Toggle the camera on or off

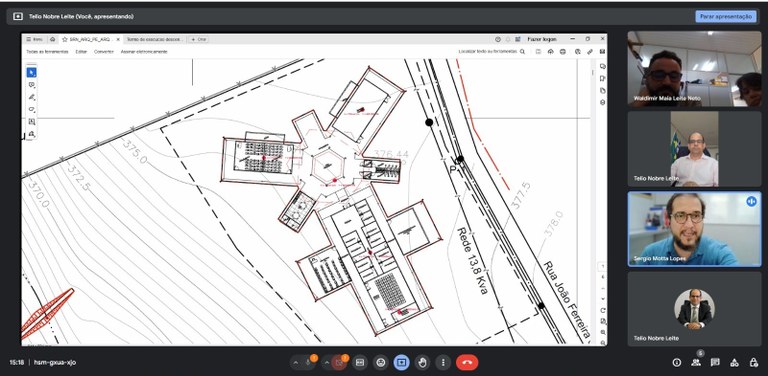pyautogui.click(x=339, y=363)
